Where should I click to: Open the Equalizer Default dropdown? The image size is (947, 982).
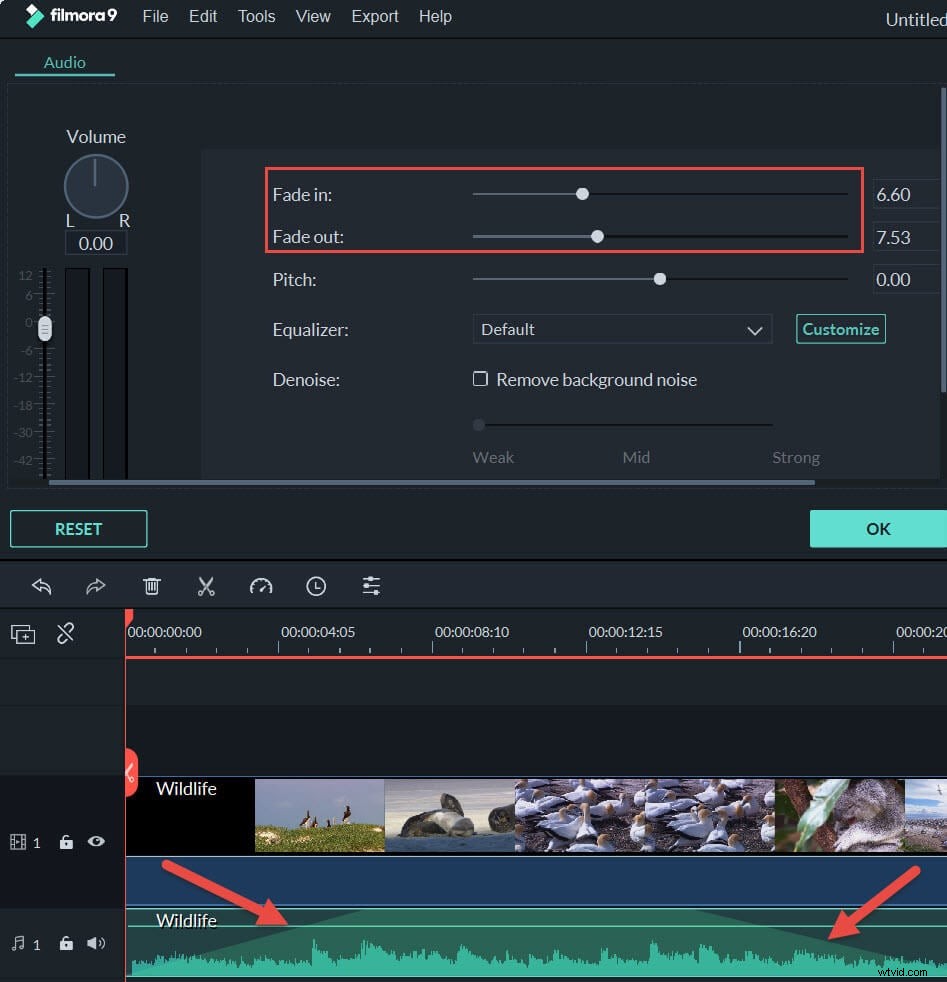(x=622, y=329)
